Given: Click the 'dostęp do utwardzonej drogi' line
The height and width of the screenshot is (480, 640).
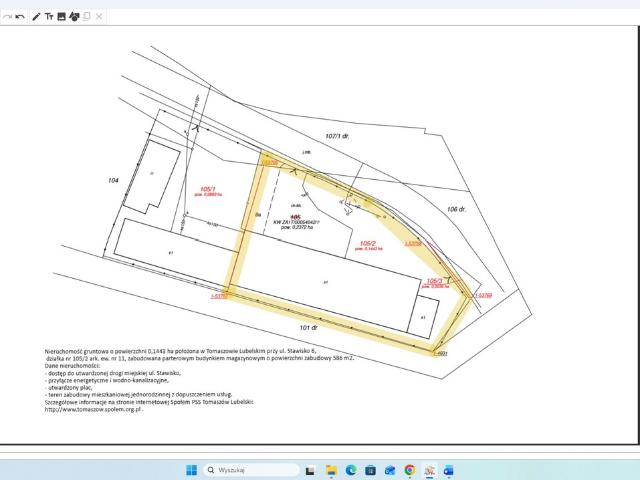Looking at the screenshot, I should [113, 373].
